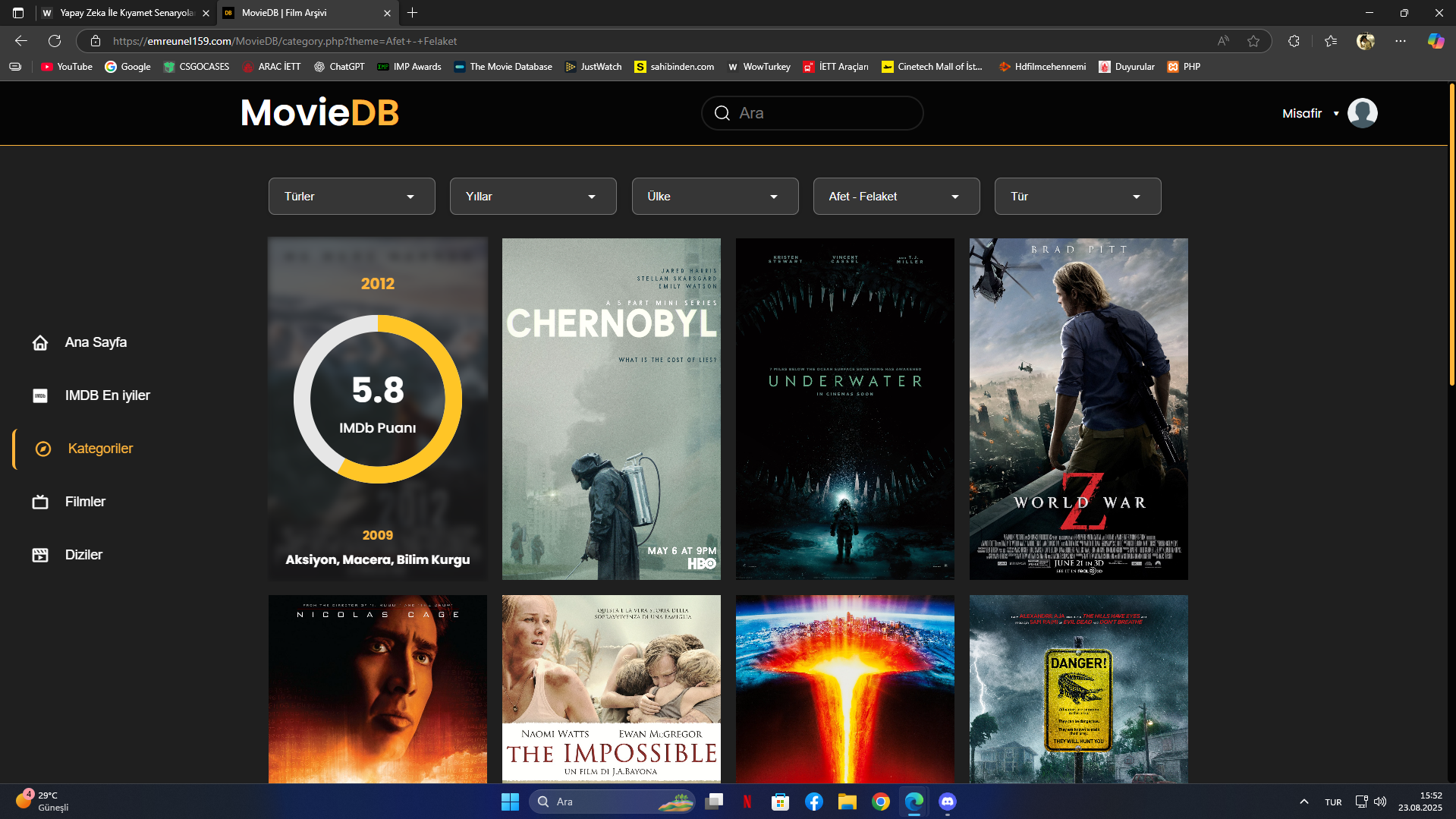The image size is (1456, 819).
Task: Open the Ana Sayfa home icon
Action: point(40,342)
